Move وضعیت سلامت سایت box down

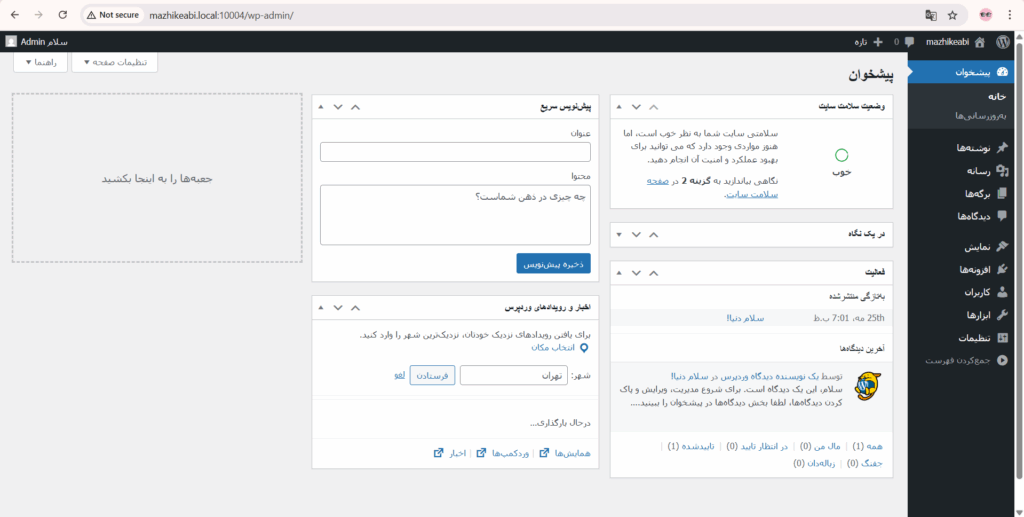point(636,106)
